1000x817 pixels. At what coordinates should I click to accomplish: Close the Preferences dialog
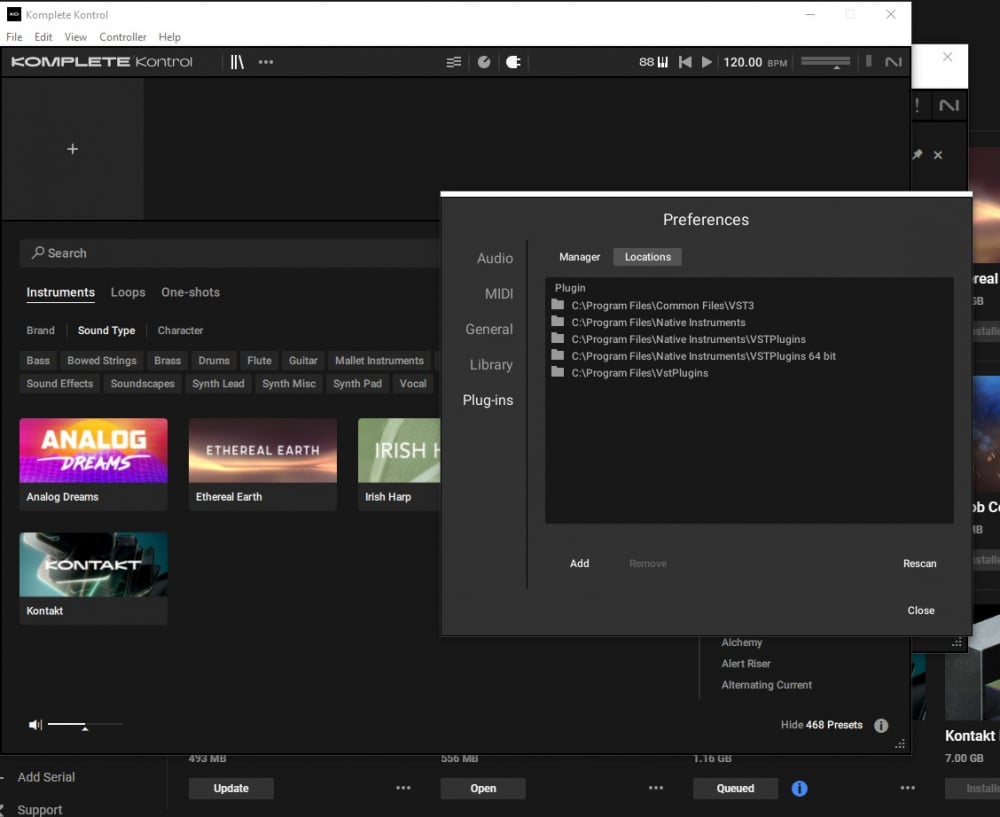click(x=921, y=610)
